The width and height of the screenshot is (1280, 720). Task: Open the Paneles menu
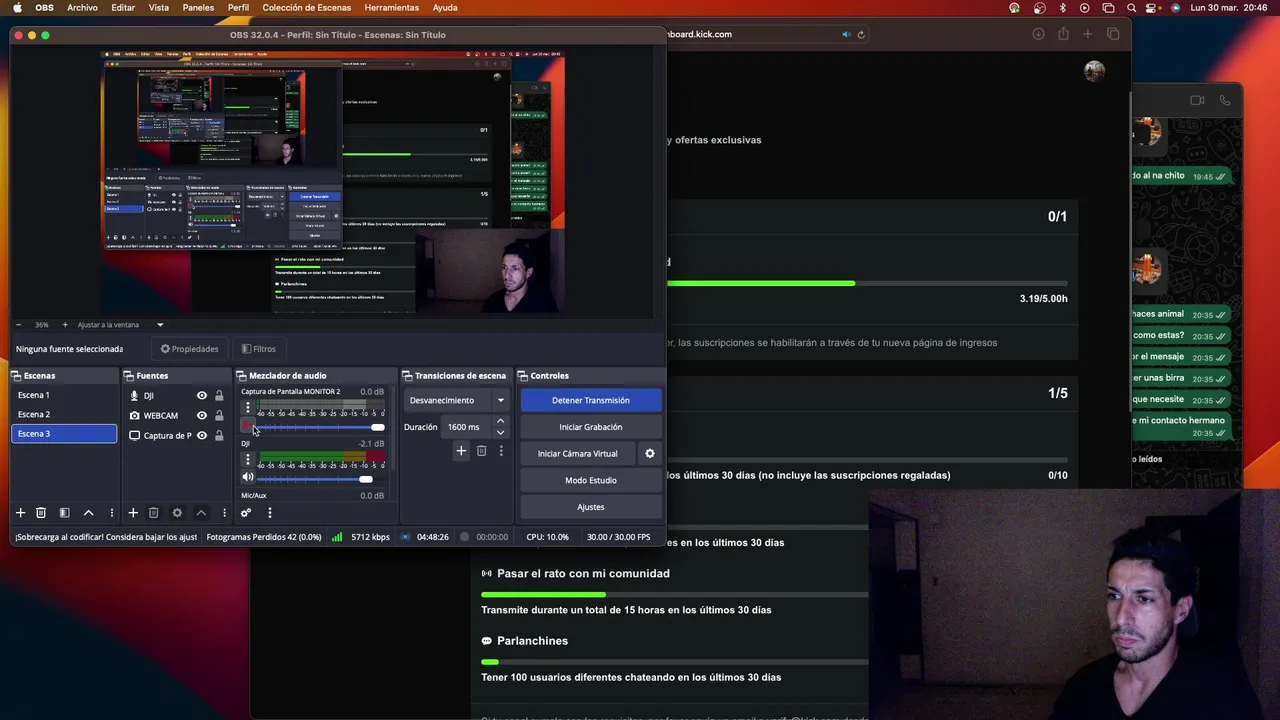pos(198,7)
